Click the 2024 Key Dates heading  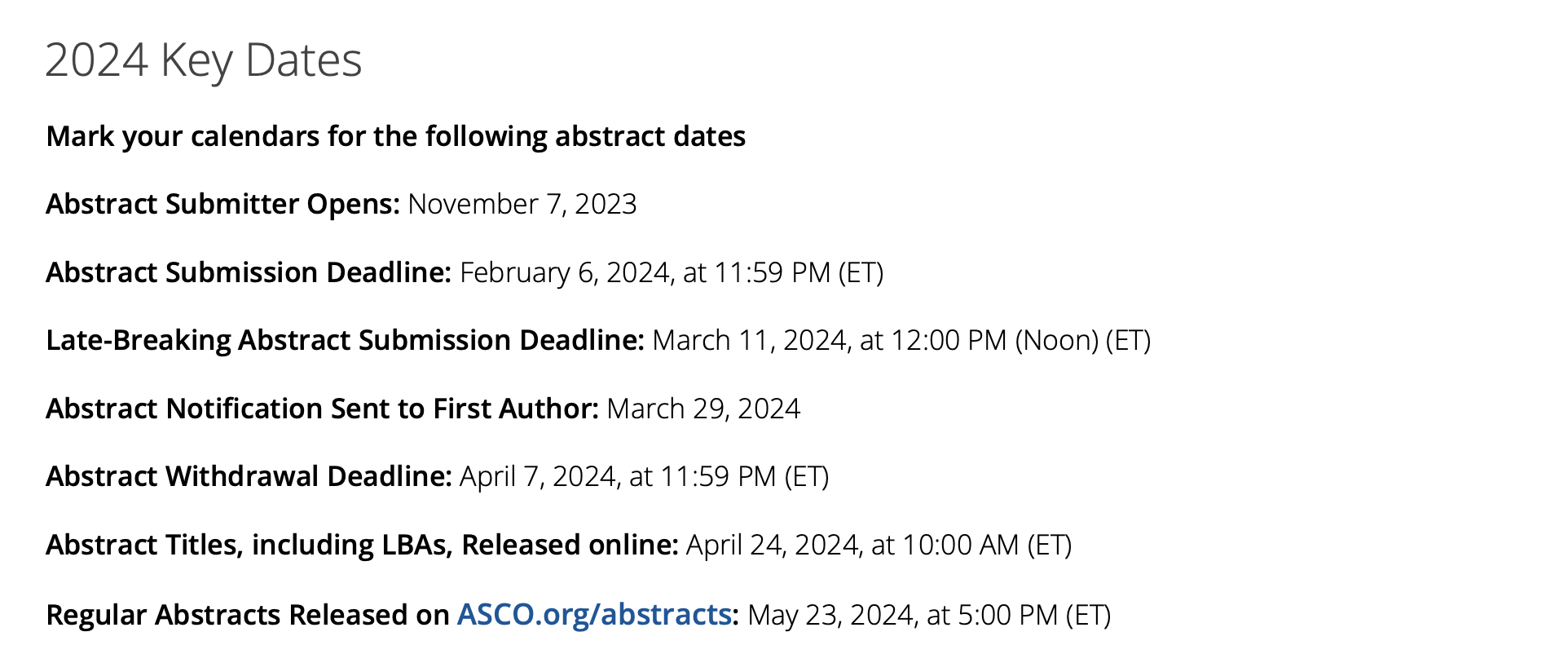(204, 60)
